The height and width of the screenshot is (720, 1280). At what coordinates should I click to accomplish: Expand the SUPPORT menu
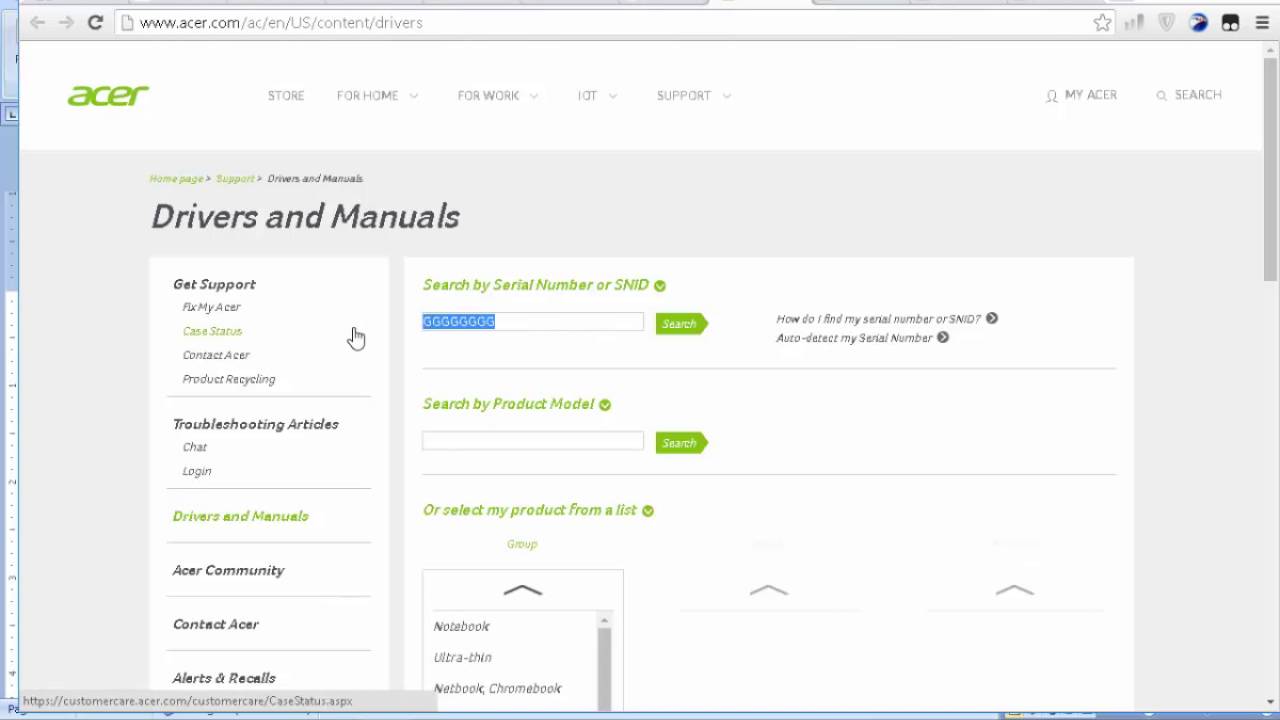[694, 95]
